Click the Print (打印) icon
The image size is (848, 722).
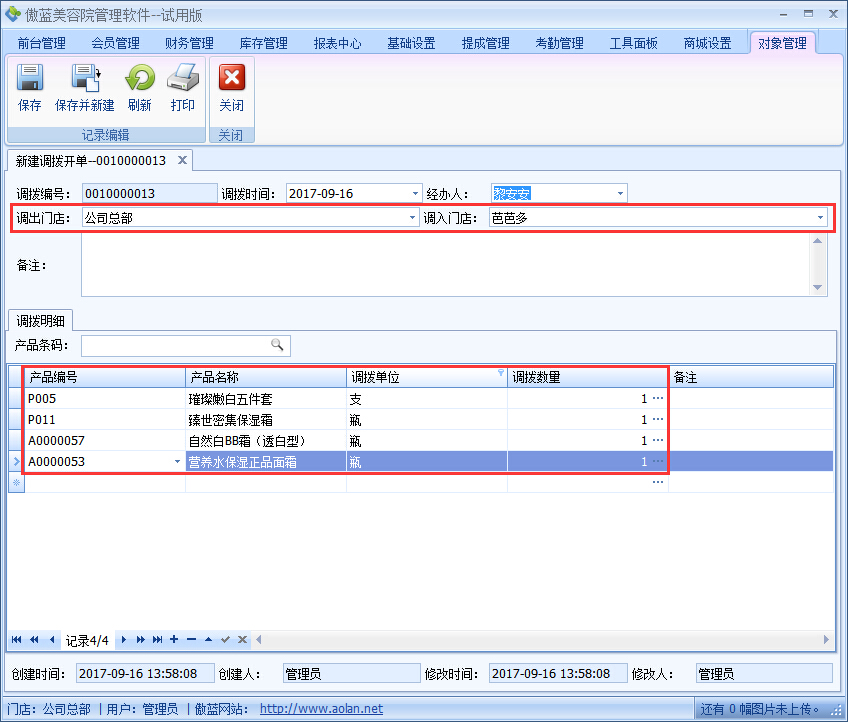pyautogui.click(x=183, y=80)
